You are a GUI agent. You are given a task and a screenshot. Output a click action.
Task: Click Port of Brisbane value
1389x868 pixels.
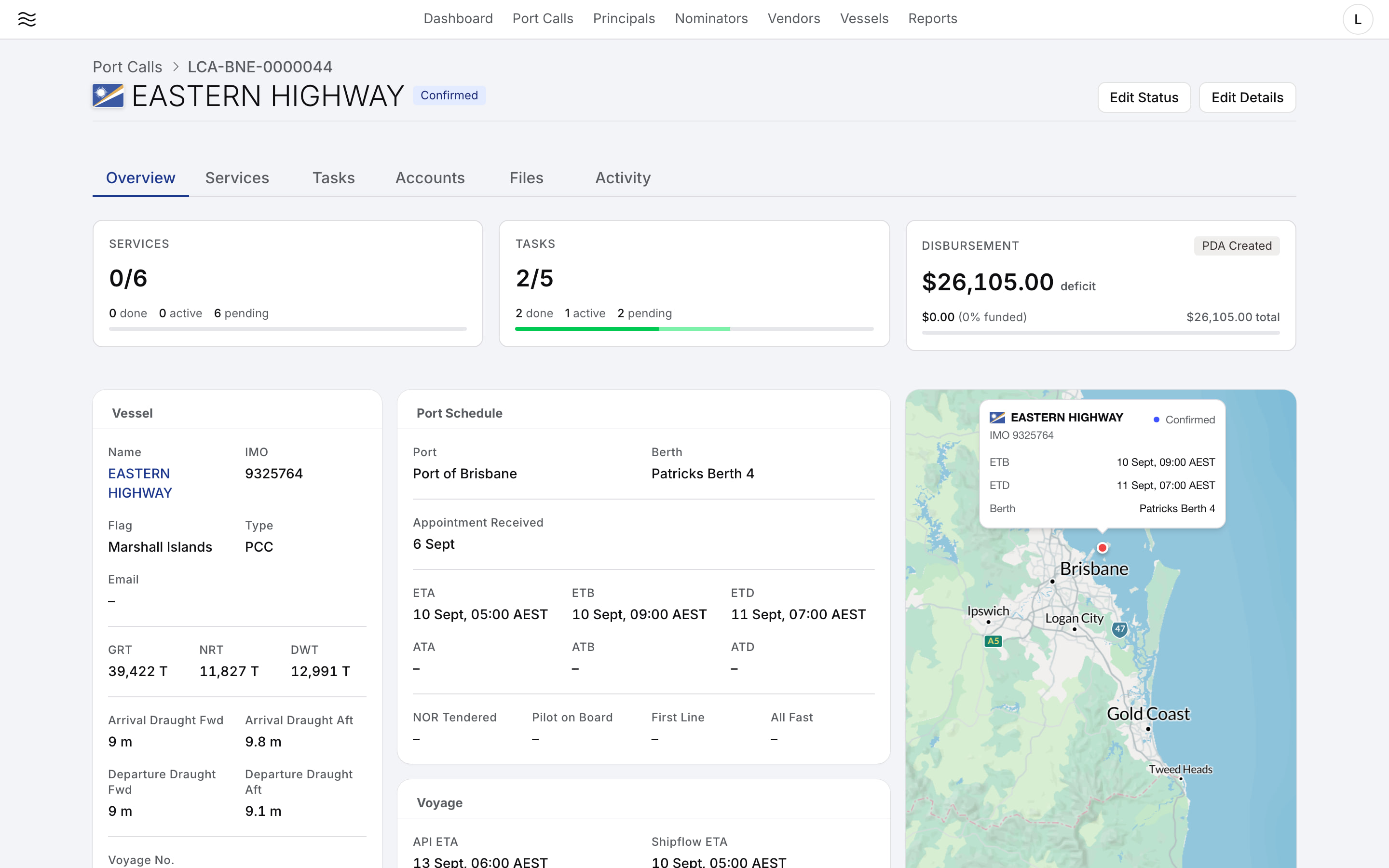465,474
